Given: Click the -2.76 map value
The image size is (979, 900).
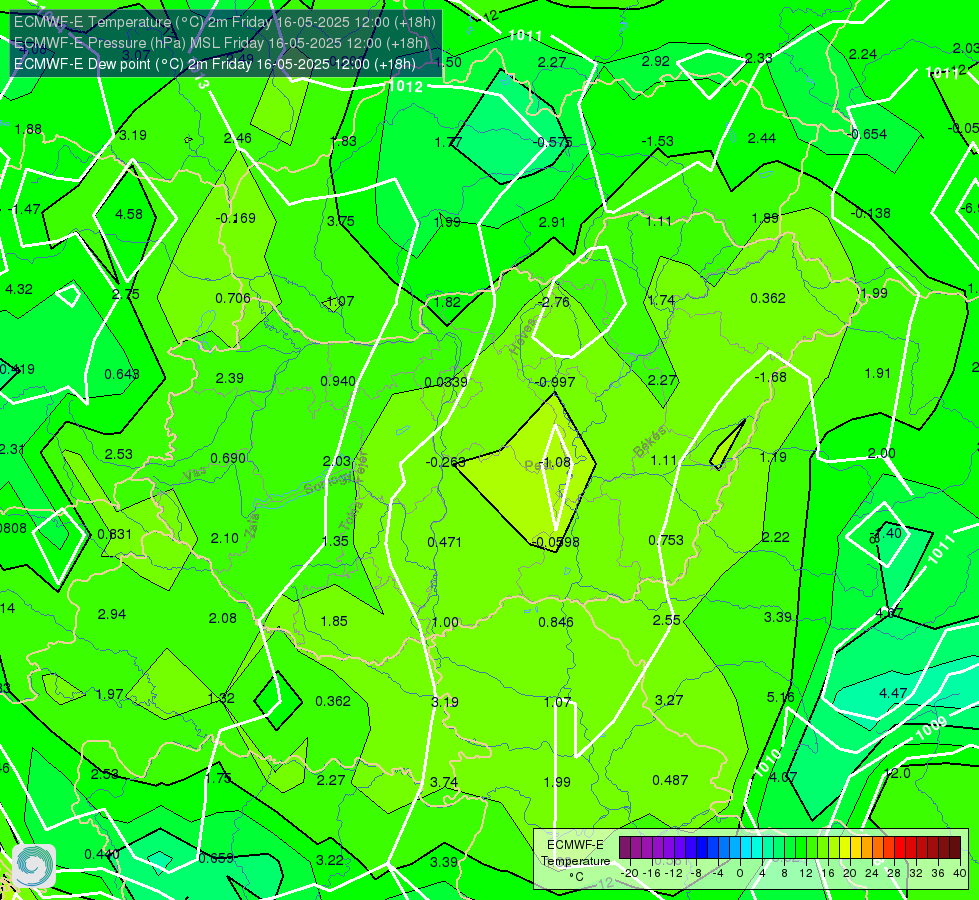Looking at the screenshot, I should [553, 302].
